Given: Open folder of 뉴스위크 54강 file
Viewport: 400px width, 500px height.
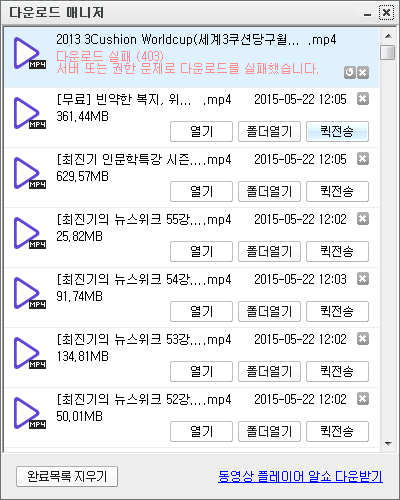Looking at the screenshot, I should pyautogui.click(x=269, y=312).
